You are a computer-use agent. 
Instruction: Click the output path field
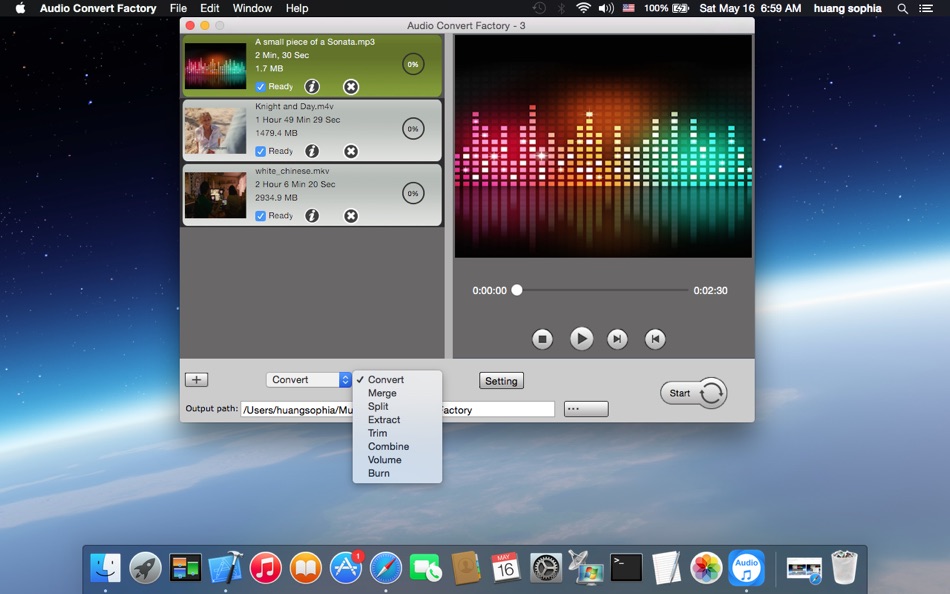coord(397,410)
